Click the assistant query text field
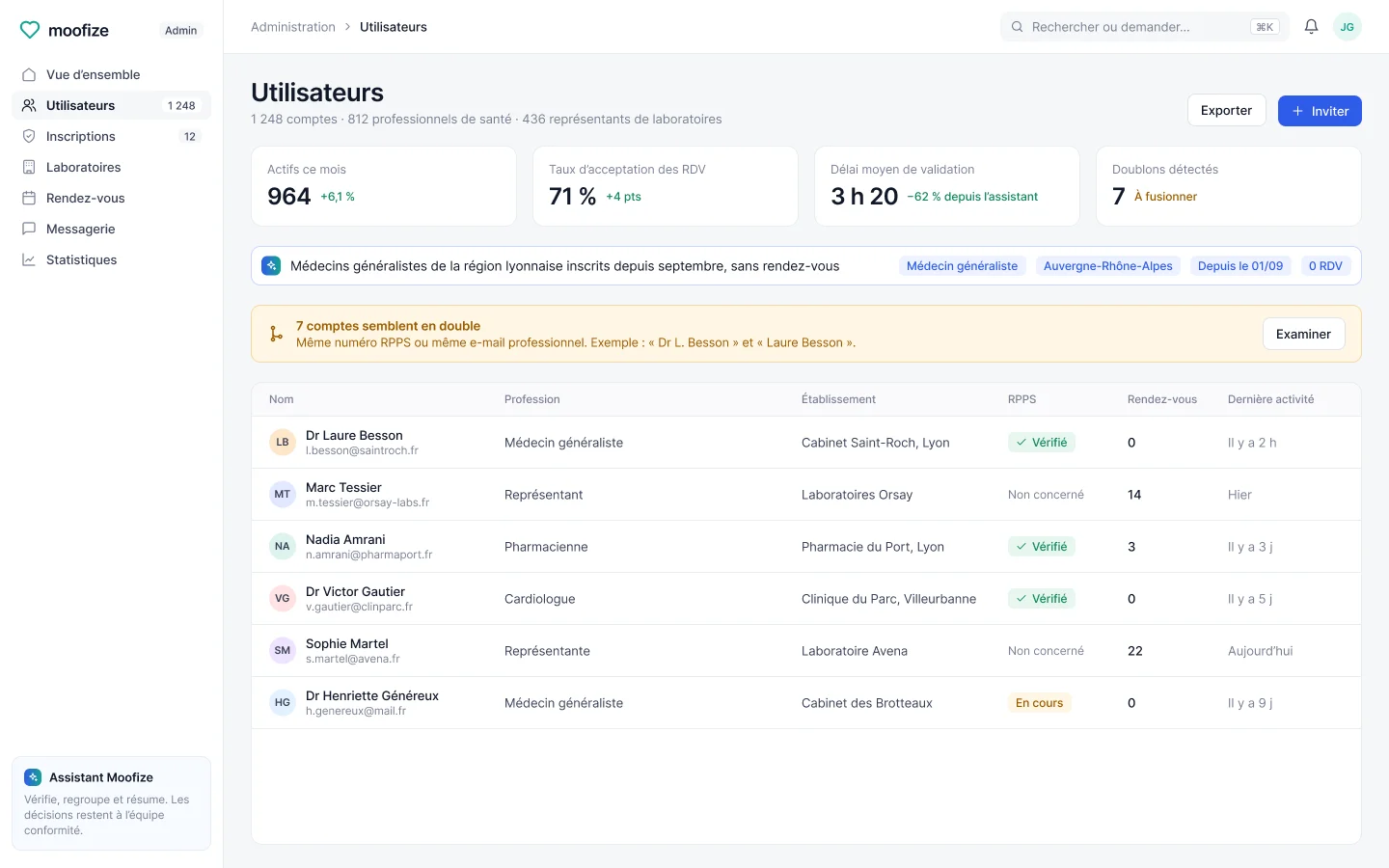 point(564,266)
